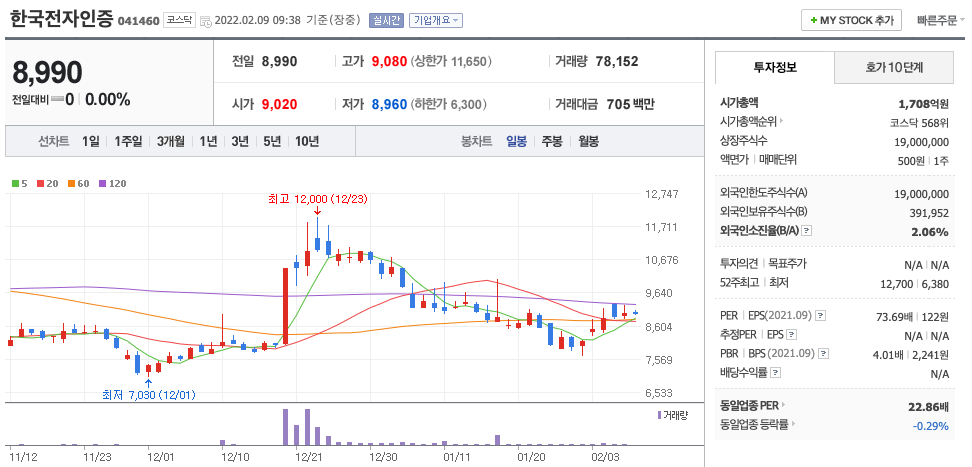The width and height of the screenshot is (972, 467).
Task: Select the 1주일 line chart period
Action: 128,141
